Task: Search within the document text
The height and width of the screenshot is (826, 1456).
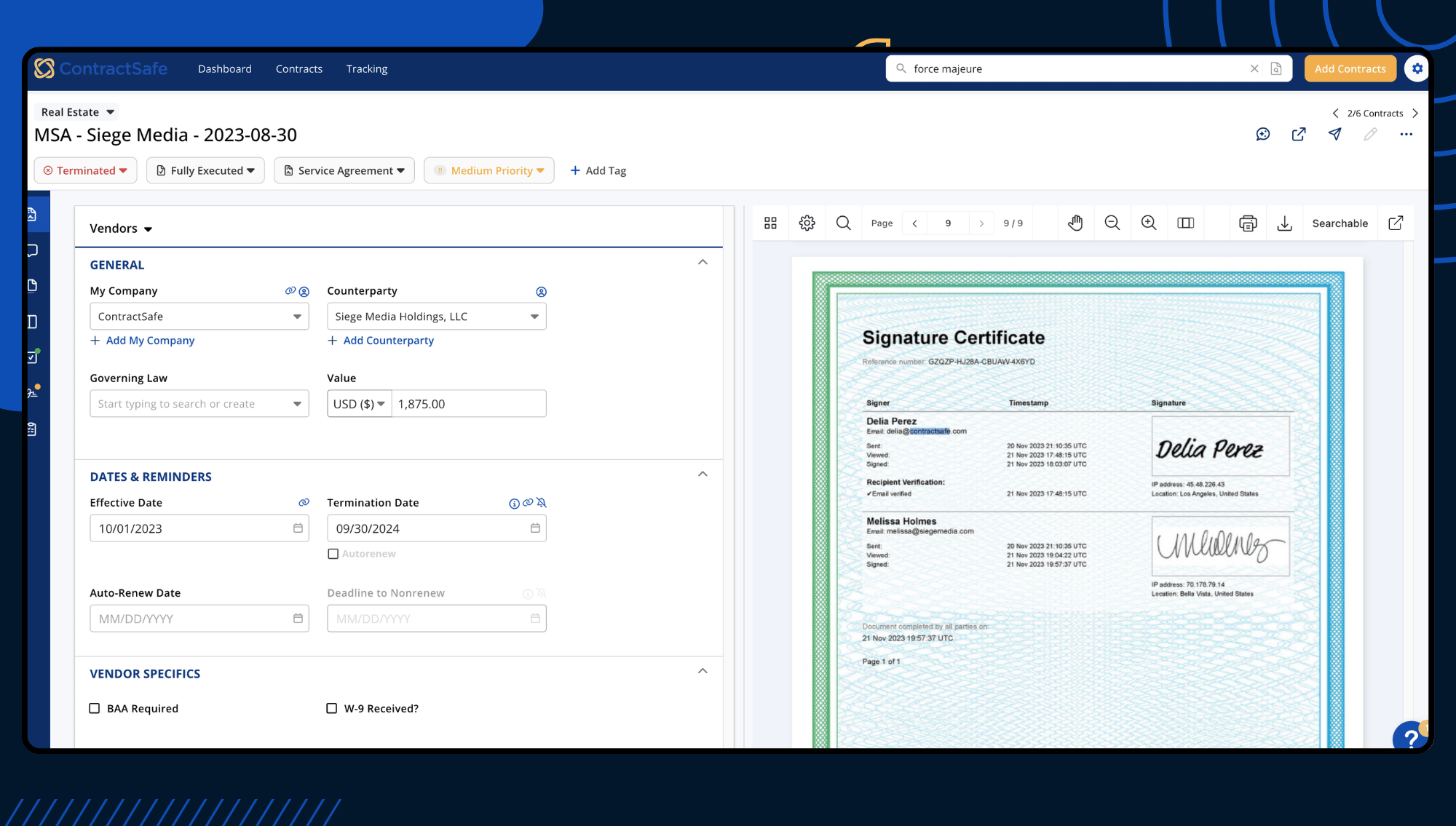Action: tap(844, 223)
